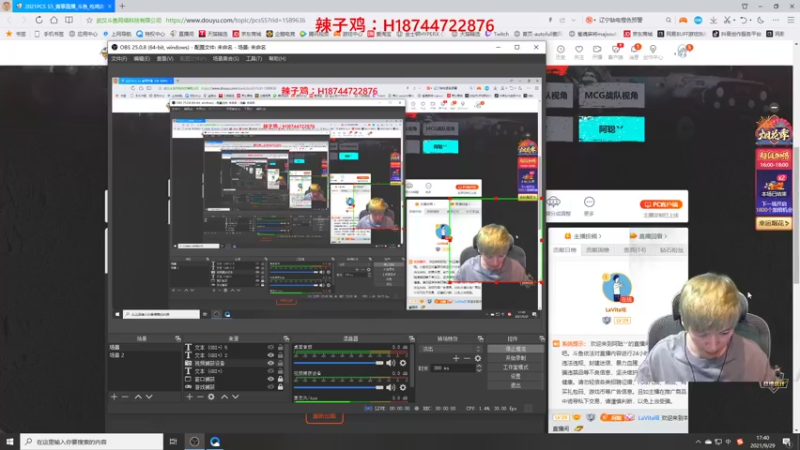Open the Windows Start menu
800x450 pixels.
click(x=10, y=441)
